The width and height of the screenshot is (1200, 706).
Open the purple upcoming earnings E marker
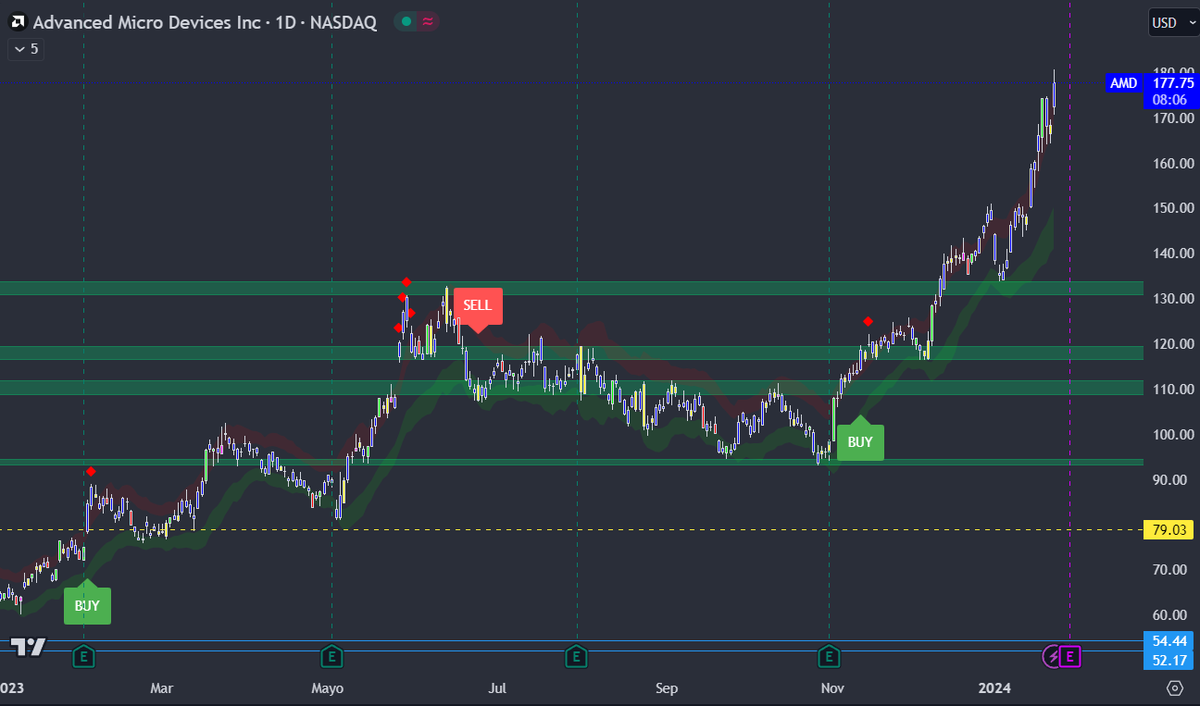coord(1070,656)
